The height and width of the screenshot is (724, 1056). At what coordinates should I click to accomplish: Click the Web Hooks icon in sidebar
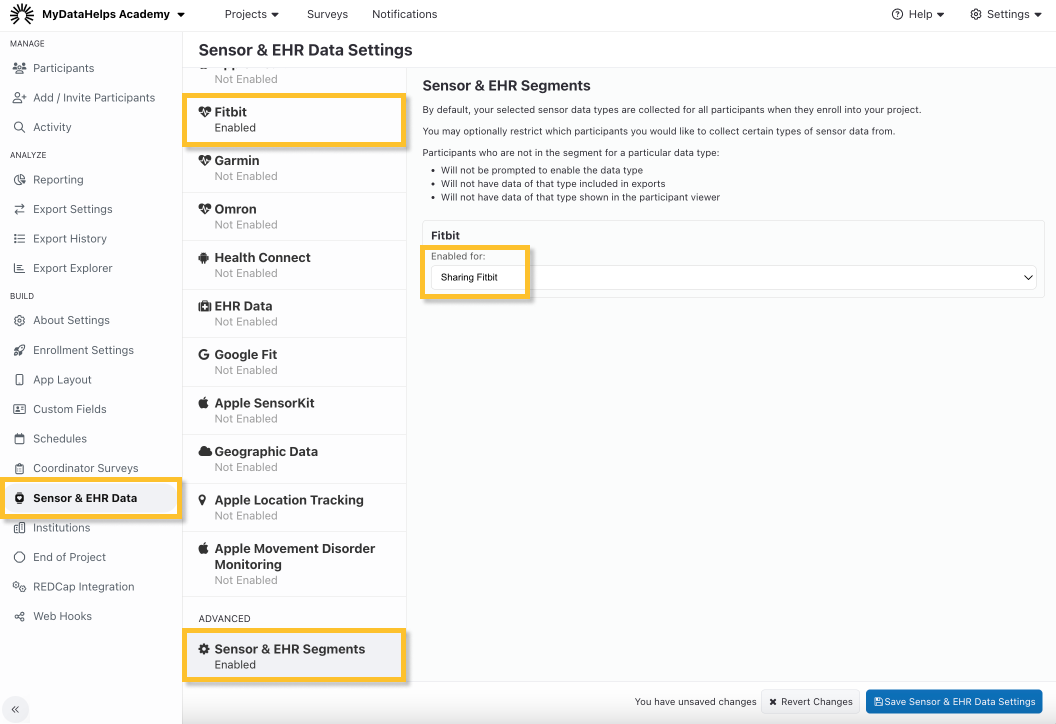click(x=19, y=617)
